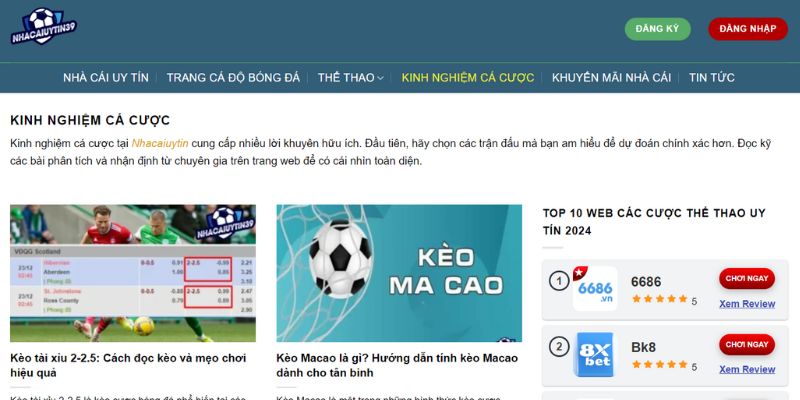
Task: Go to Nhà Cái Uy Tín page
Action: click(x=106, y=78)
